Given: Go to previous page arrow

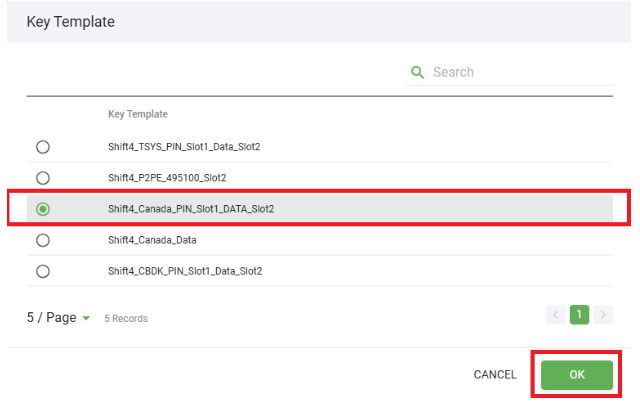Looking at the screenshot, I should pos(556,315).
